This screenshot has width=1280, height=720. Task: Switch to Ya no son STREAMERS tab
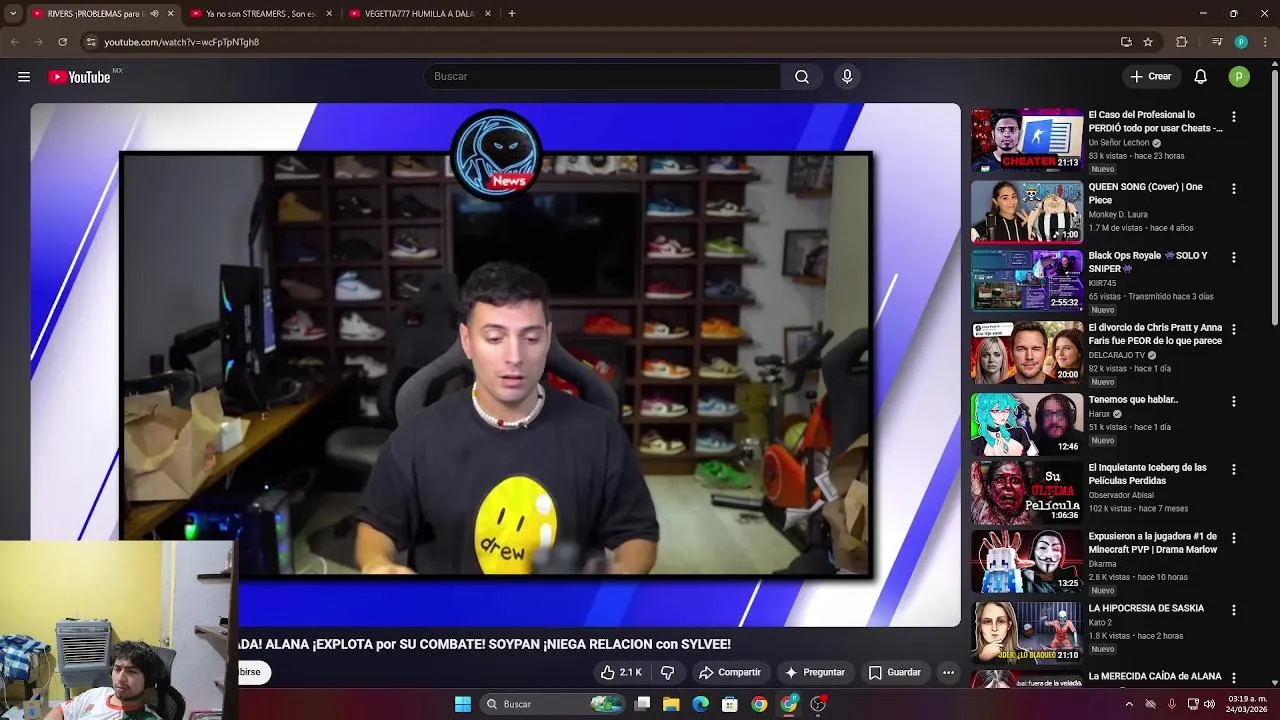pyautogui.click(x=260, y=14)
